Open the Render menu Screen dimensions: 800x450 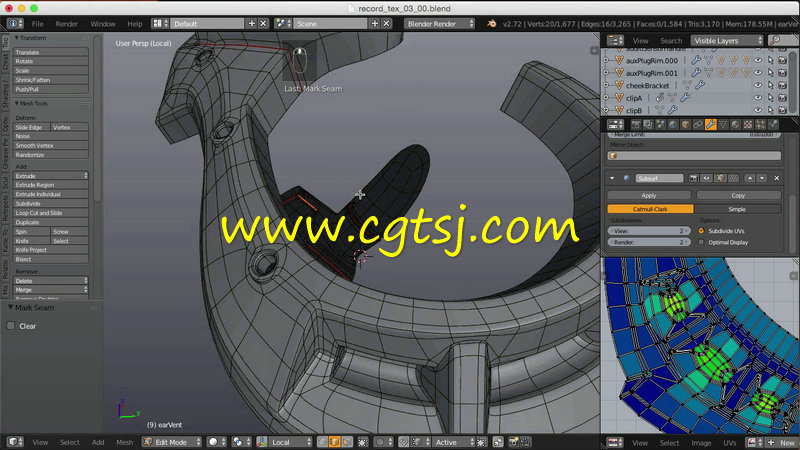click(66, 23)
